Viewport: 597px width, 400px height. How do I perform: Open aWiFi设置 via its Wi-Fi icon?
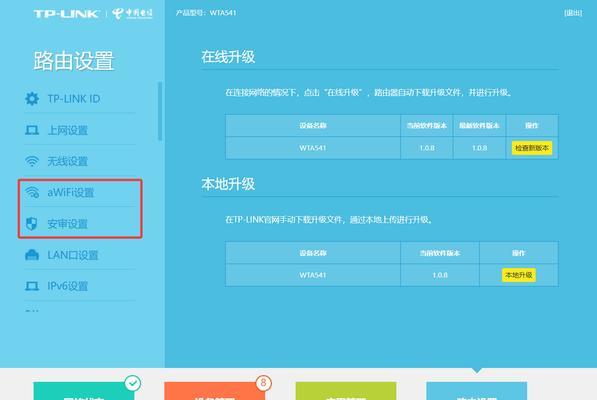(32, 193)
